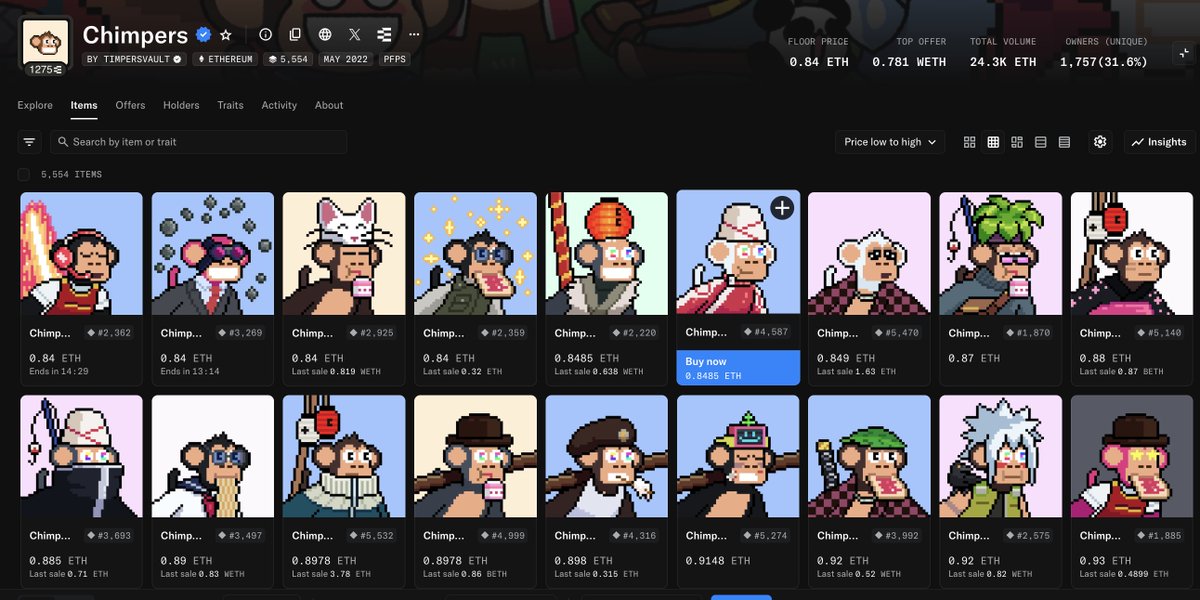Switch to large grid view
This screenshot has height=600, width=1200.
pos(969,142)
